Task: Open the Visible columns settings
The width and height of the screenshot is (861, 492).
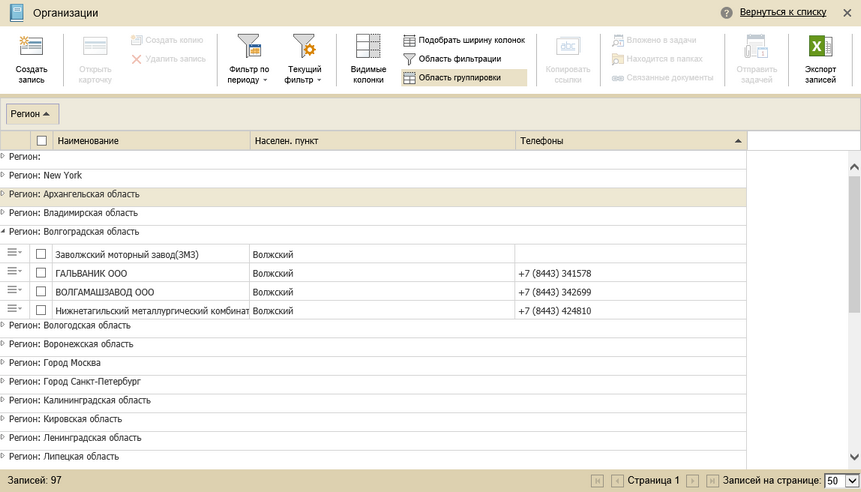Action: click(368, 47)
